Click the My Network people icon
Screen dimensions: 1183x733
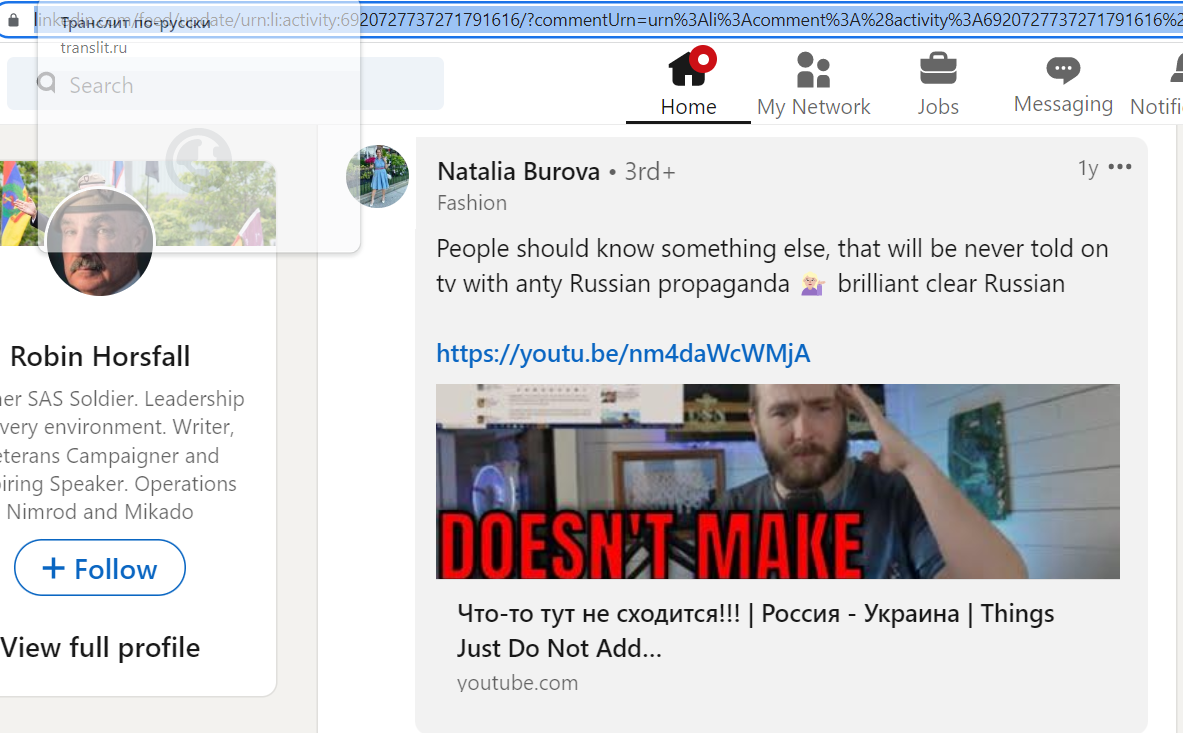[x=813, y=70]
